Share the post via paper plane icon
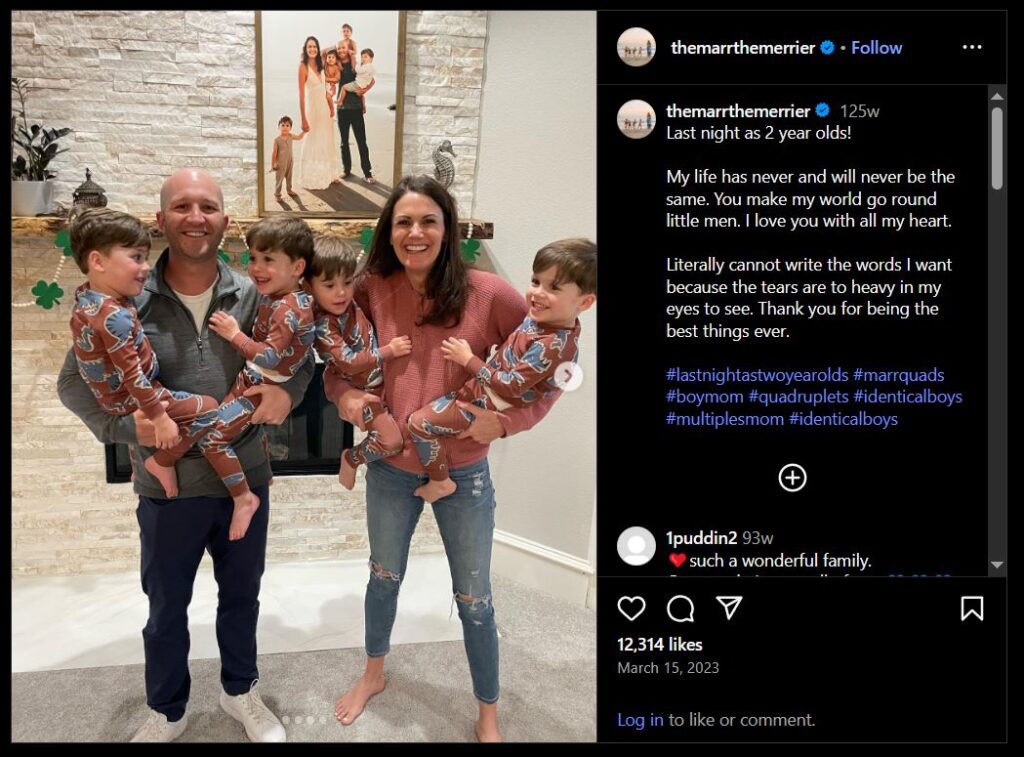Screen dimensions: 1024x757 tap(729, 607)
